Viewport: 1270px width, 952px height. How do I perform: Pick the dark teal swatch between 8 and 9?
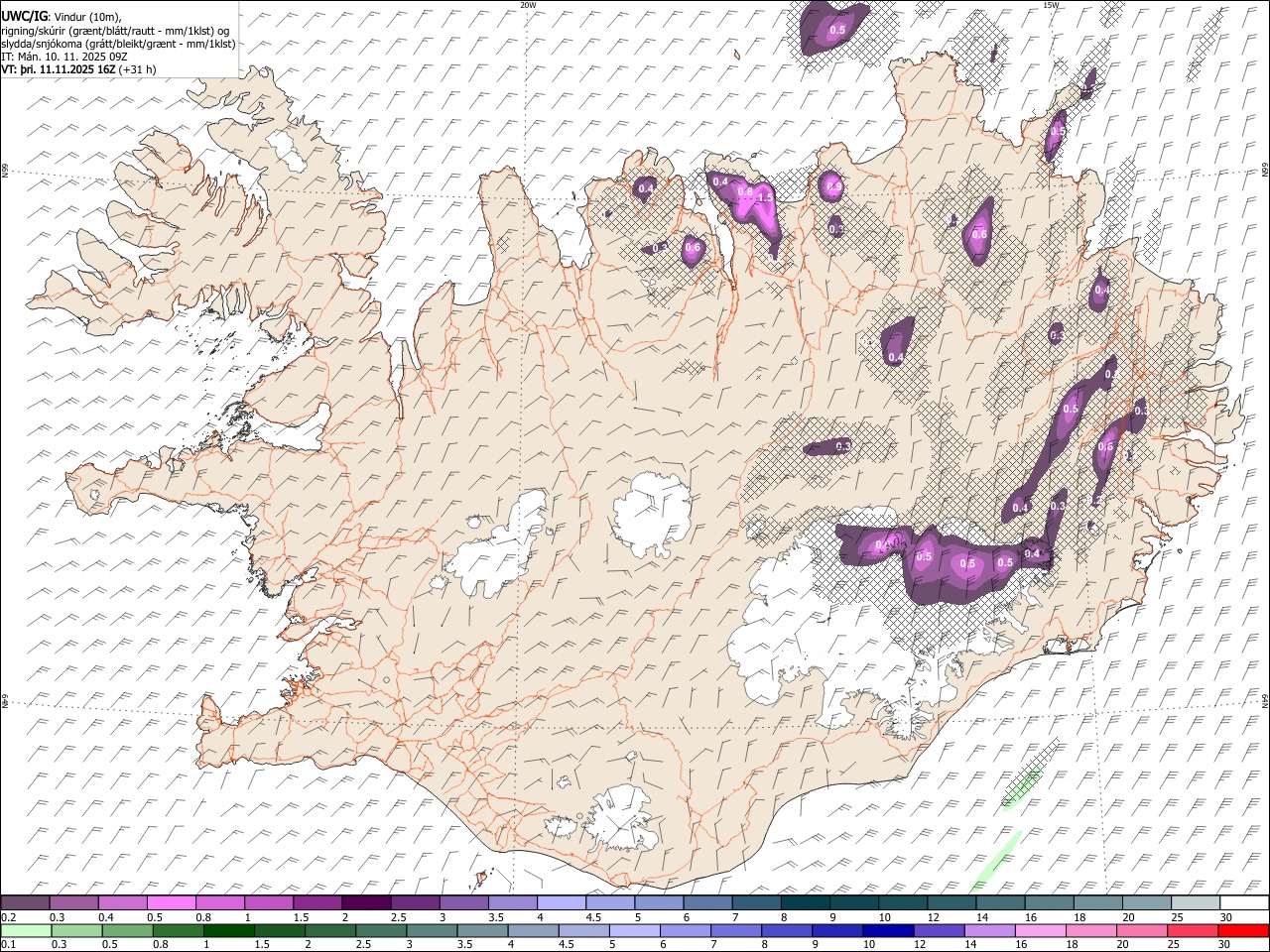805,902
